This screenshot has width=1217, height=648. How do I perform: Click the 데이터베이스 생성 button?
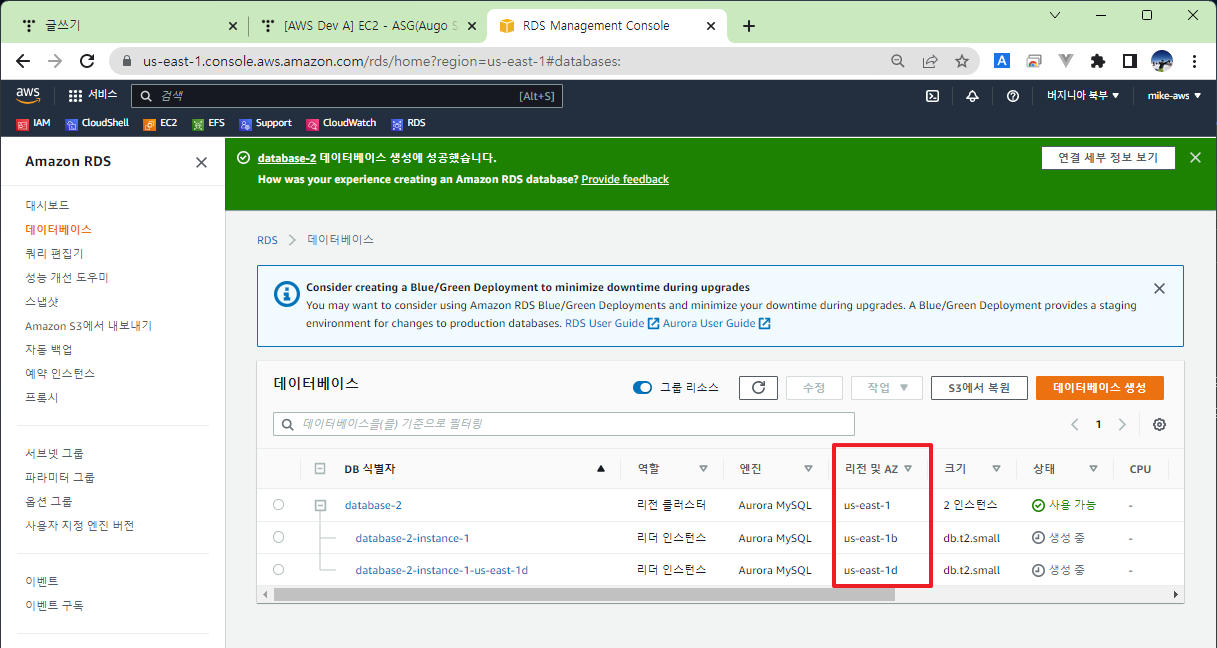tap(1100, 388)
